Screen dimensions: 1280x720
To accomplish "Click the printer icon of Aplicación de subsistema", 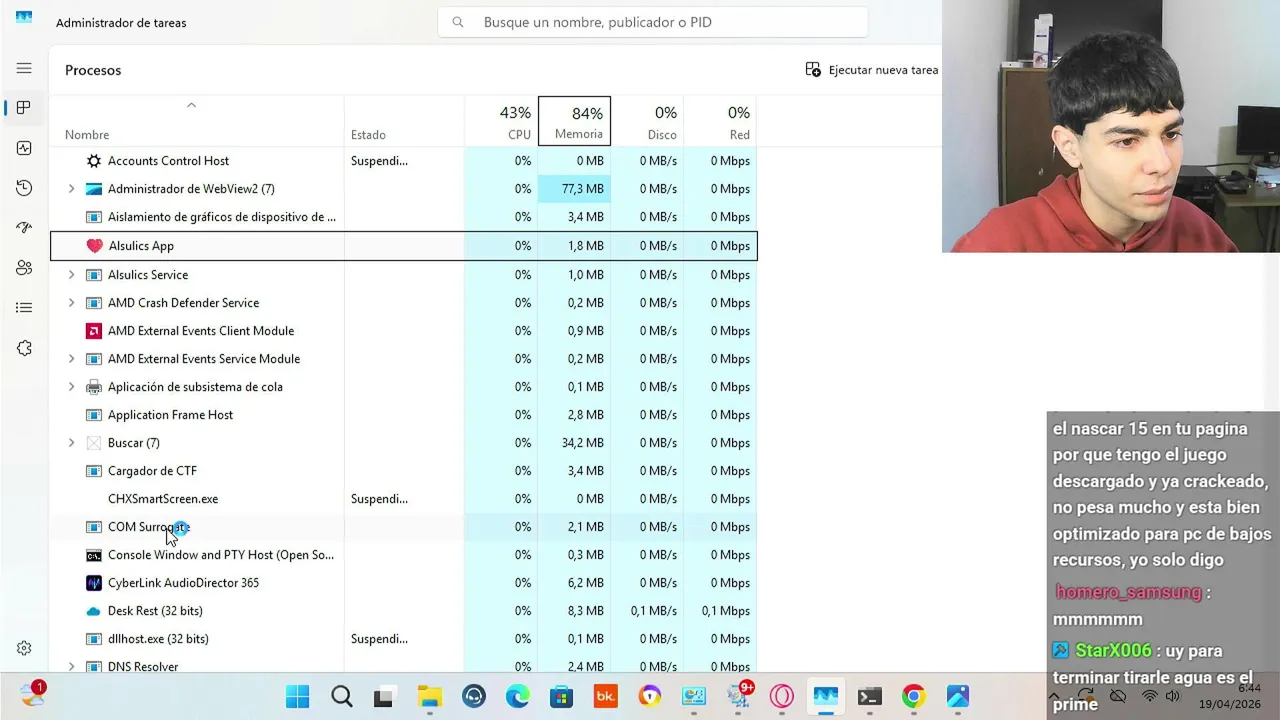I will (x=94, y=387).
